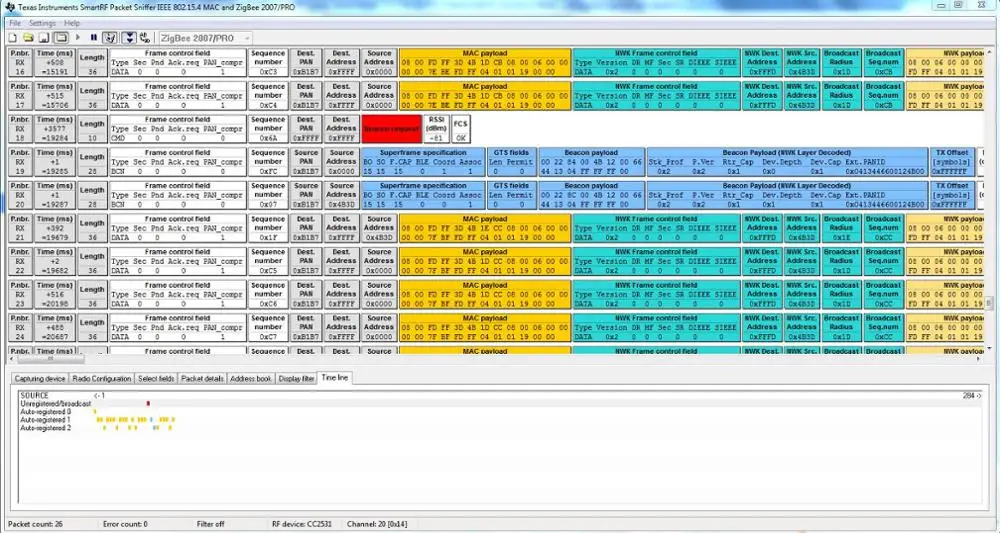This screenshot has width=1000, height=533.
Task: Select the Time line tab
Action: (x=334, y=377)
